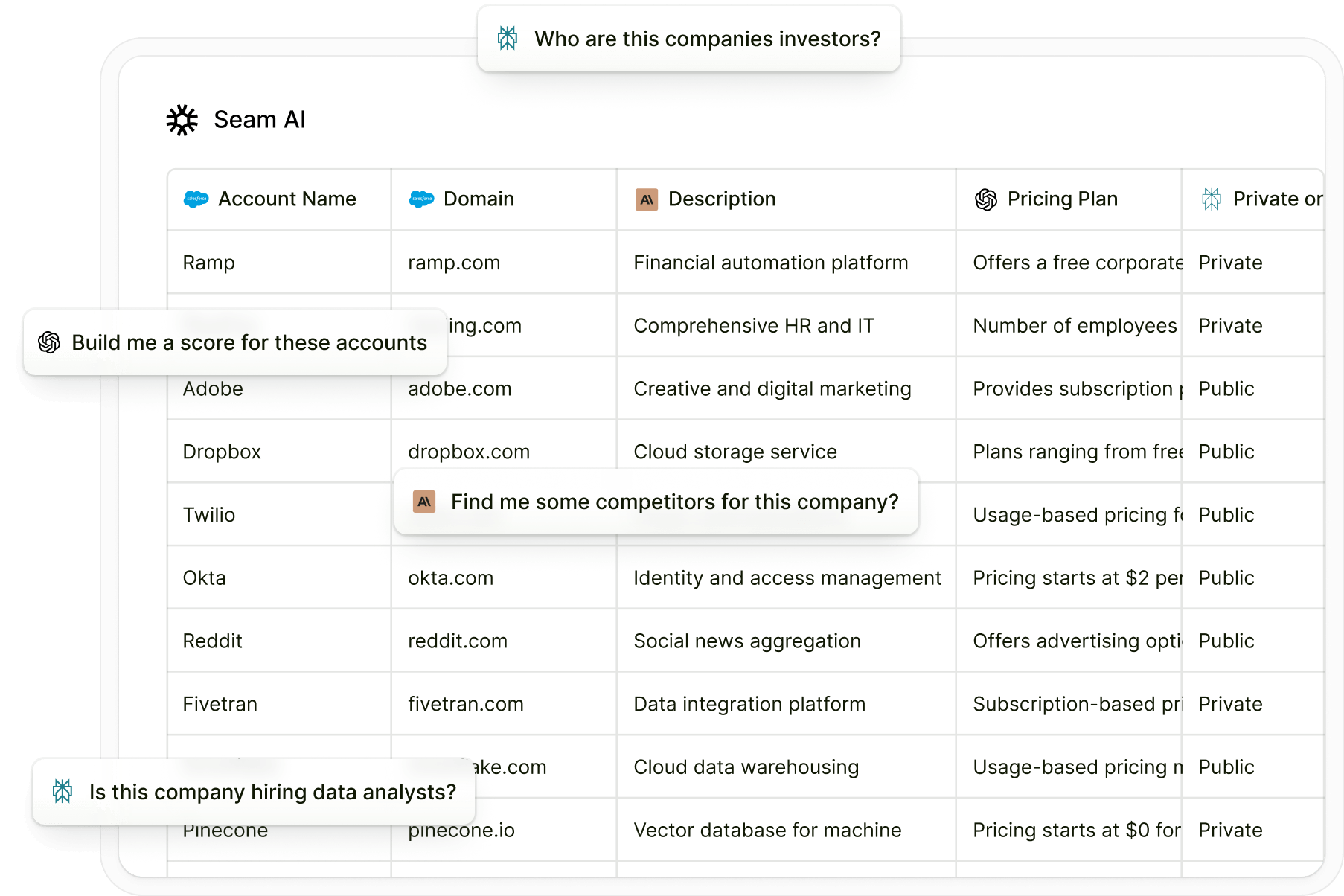
Task: Open the ramp.com domain link
Action: point(454,263)
